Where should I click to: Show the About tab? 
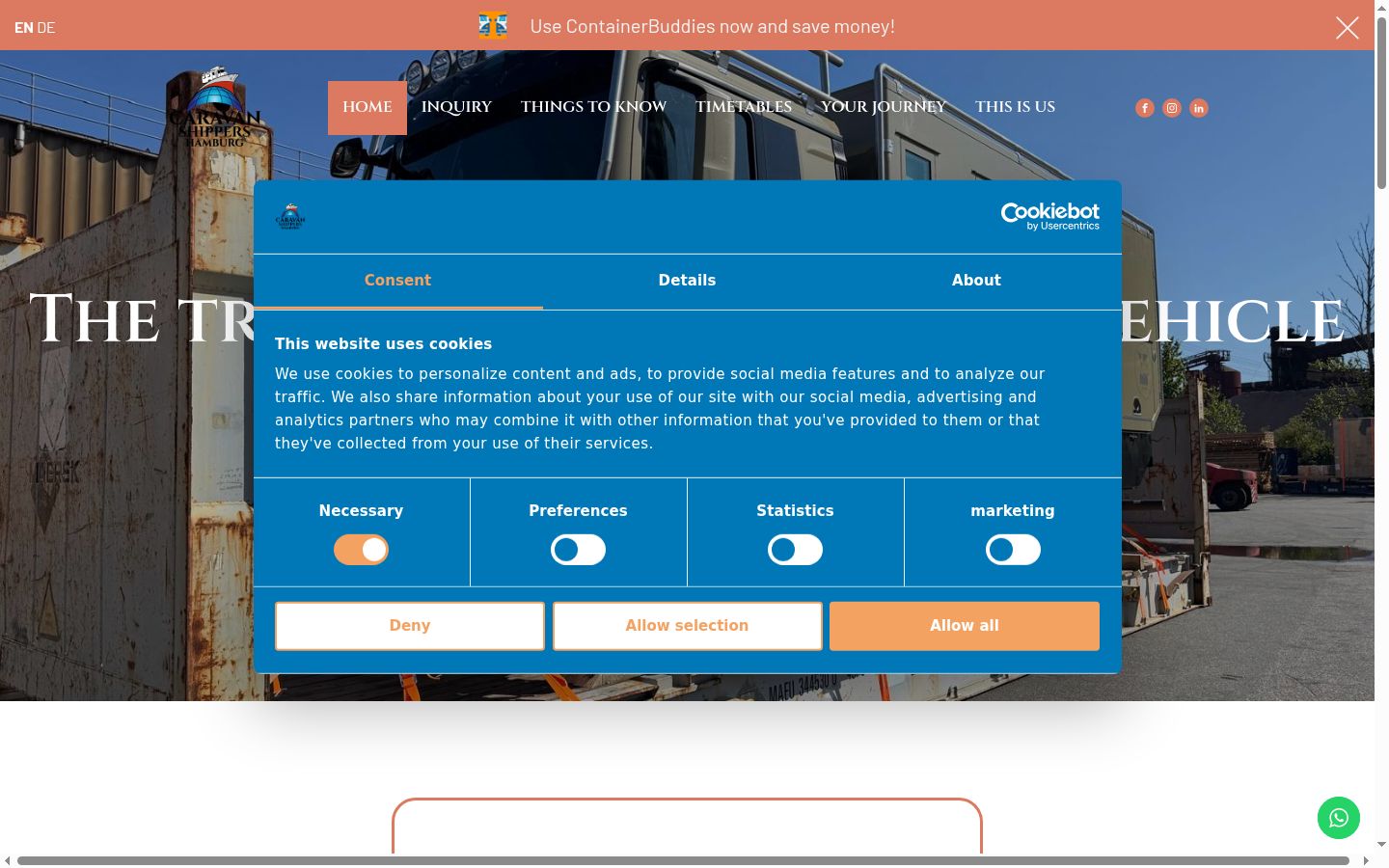coord(976,281)
